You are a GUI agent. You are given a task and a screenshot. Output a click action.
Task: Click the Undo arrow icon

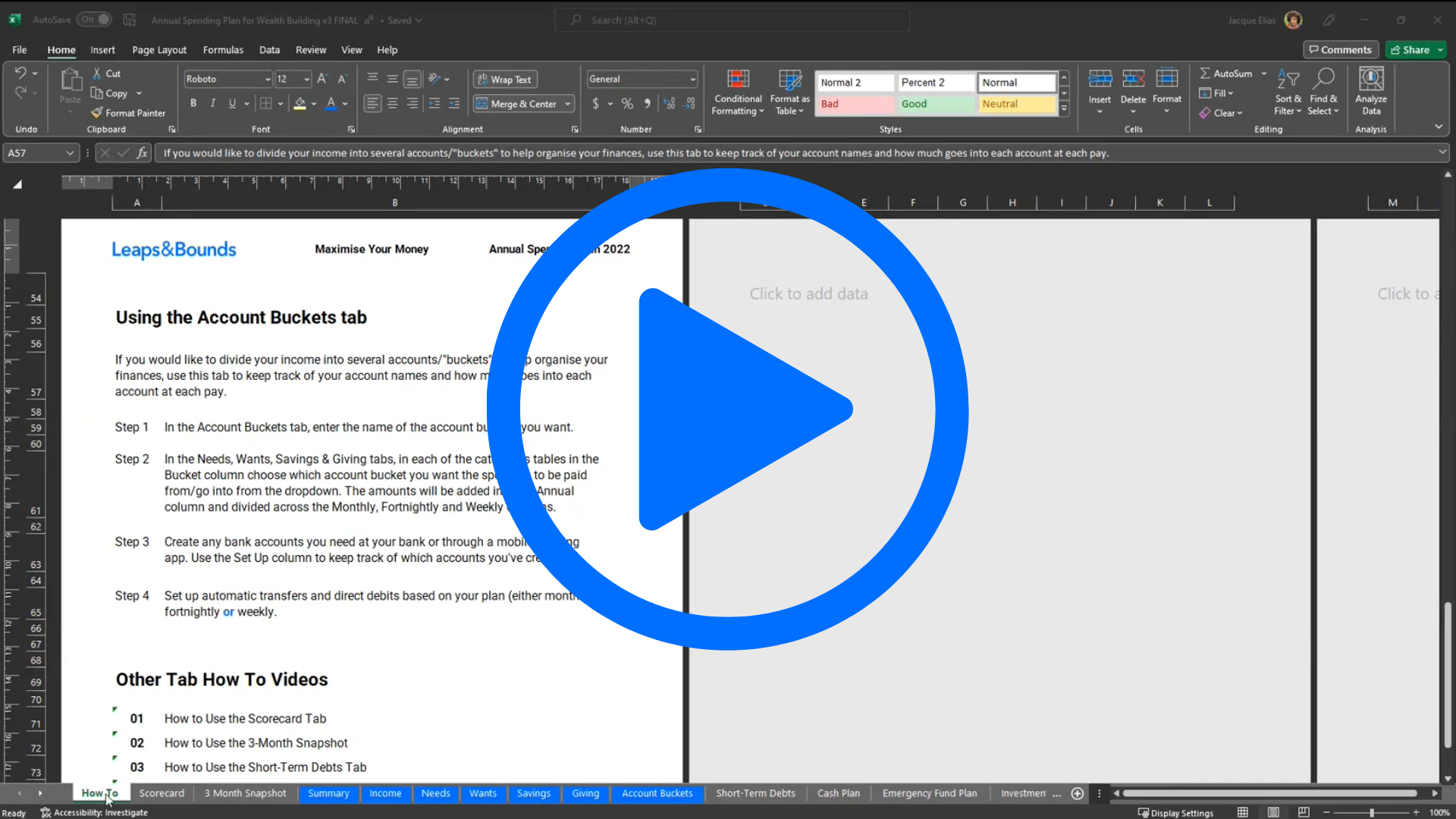20,73
